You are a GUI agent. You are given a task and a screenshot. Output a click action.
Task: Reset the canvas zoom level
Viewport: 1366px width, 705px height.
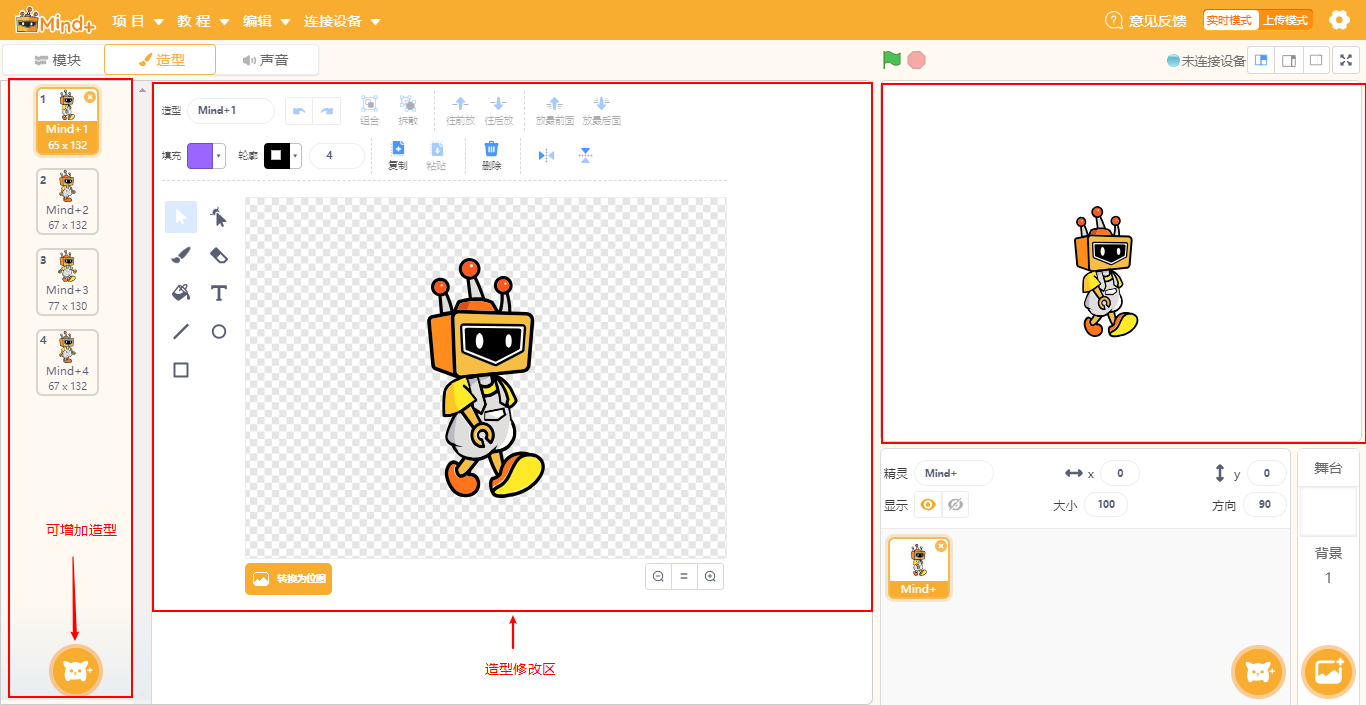(x=684, y=577)
